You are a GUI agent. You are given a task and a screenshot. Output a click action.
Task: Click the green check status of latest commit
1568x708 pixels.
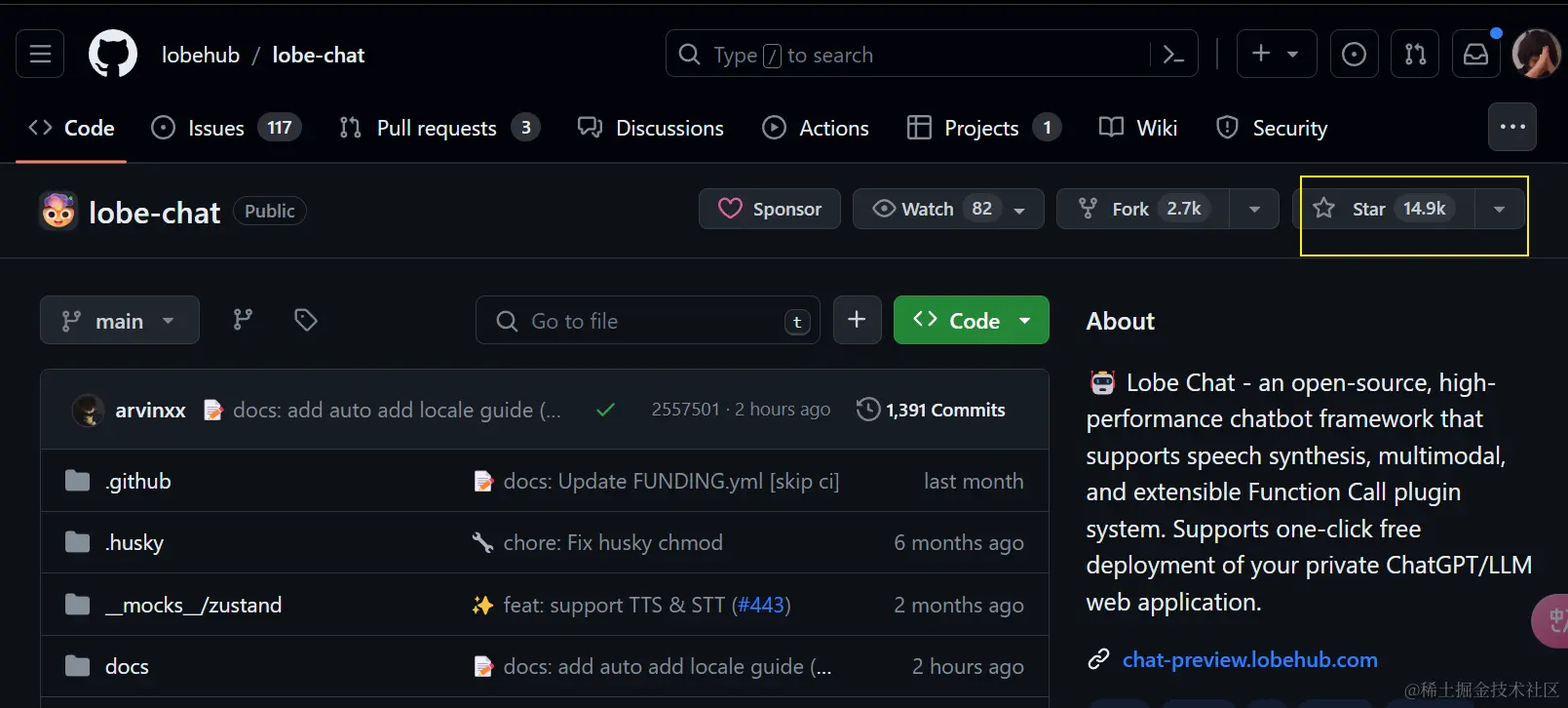pos(605,411)
